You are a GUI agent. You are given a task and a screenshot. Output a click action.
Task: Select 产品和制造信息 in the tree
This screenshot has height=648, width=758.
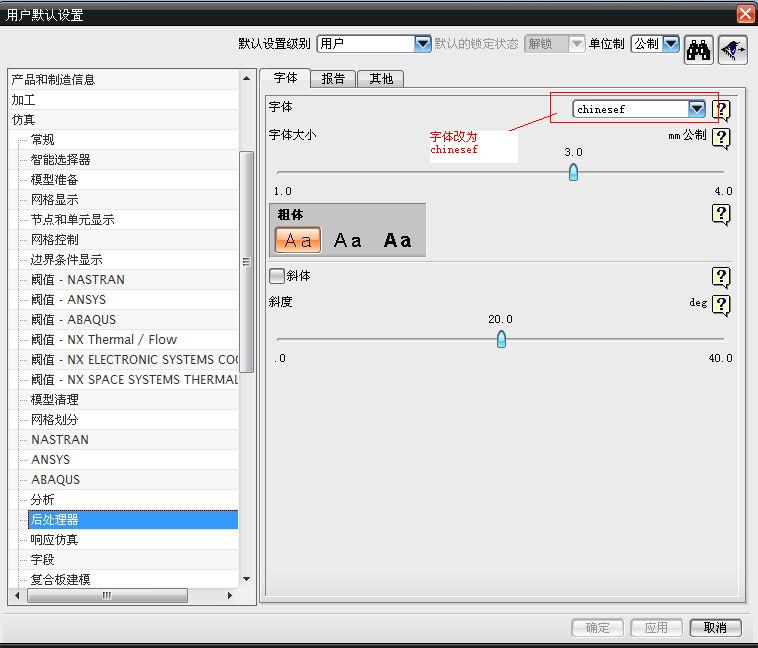[53, 79]
